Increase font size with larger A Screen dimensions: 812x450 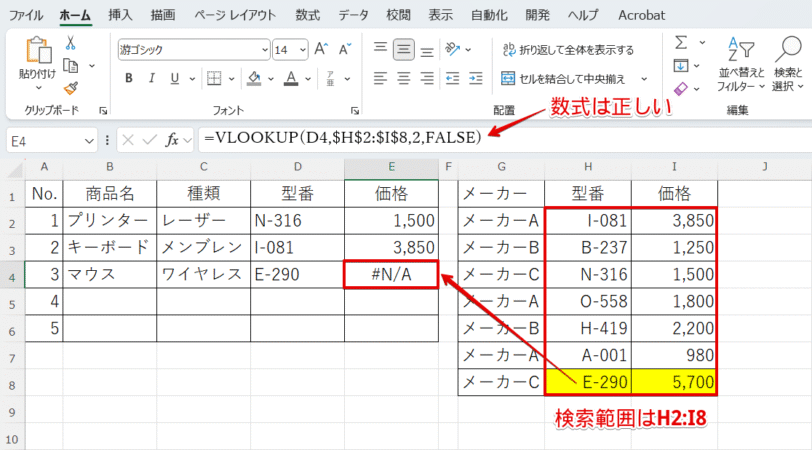[x=321, y=49]
